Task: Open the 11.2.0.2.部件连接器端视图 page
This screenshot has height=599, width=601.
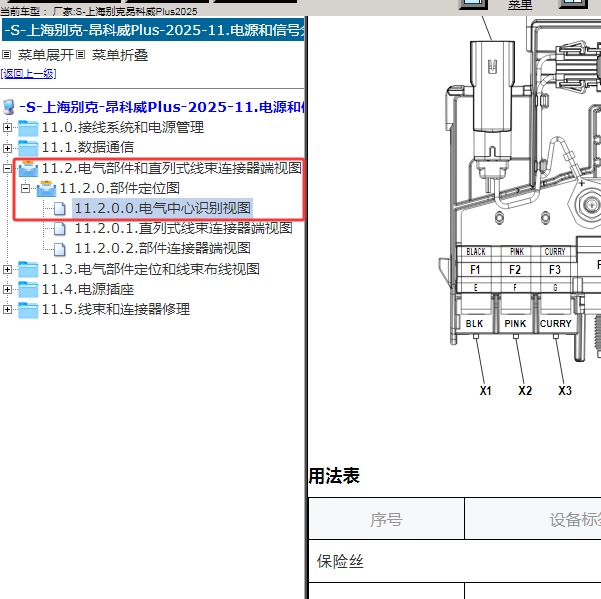Action: click(x=163, y=248)
